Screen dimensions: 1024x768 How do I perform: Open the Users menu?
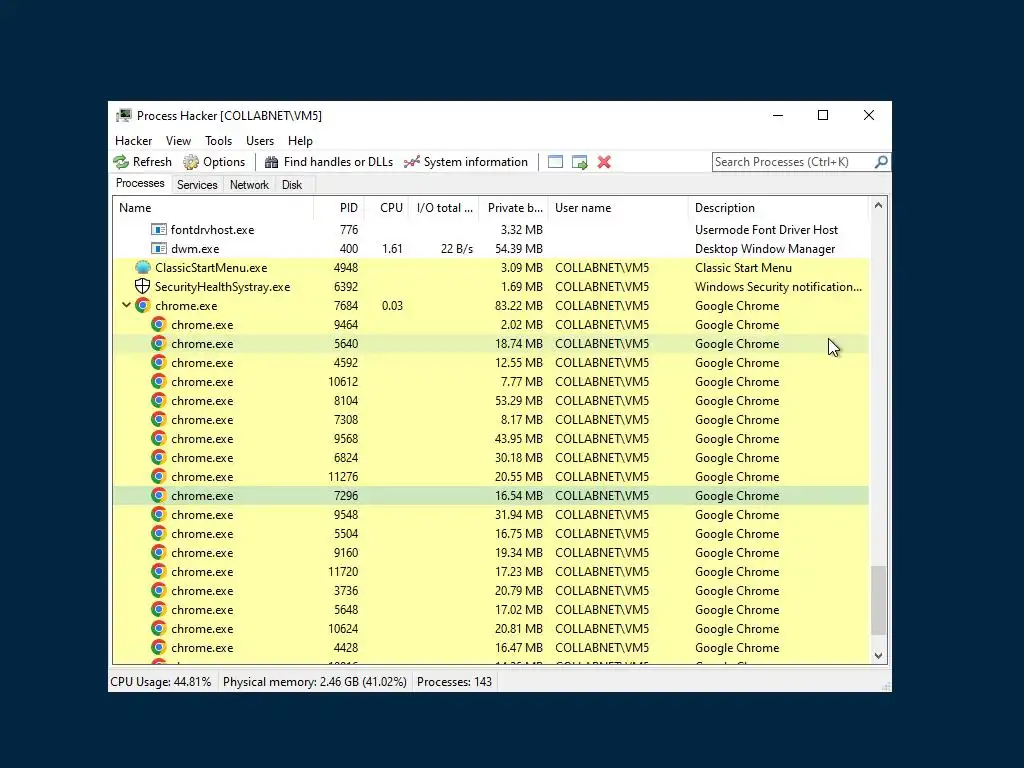click(260, 141)
